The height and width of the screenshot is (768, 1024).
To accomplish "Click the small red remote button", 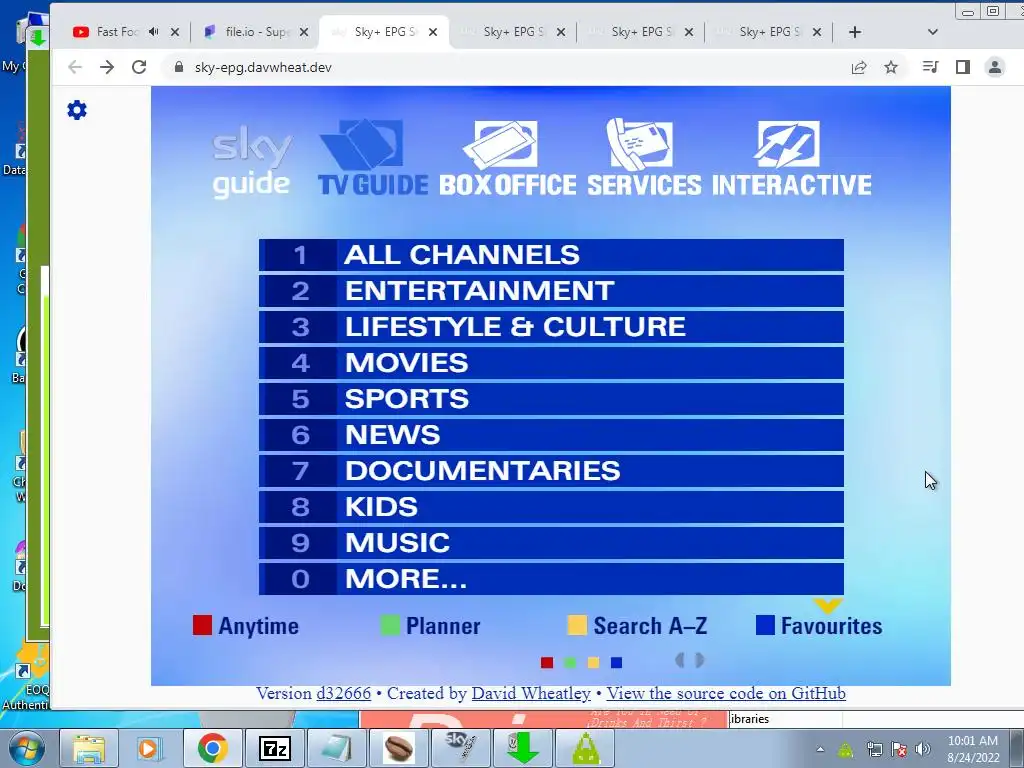I will (x=547, y=663).
